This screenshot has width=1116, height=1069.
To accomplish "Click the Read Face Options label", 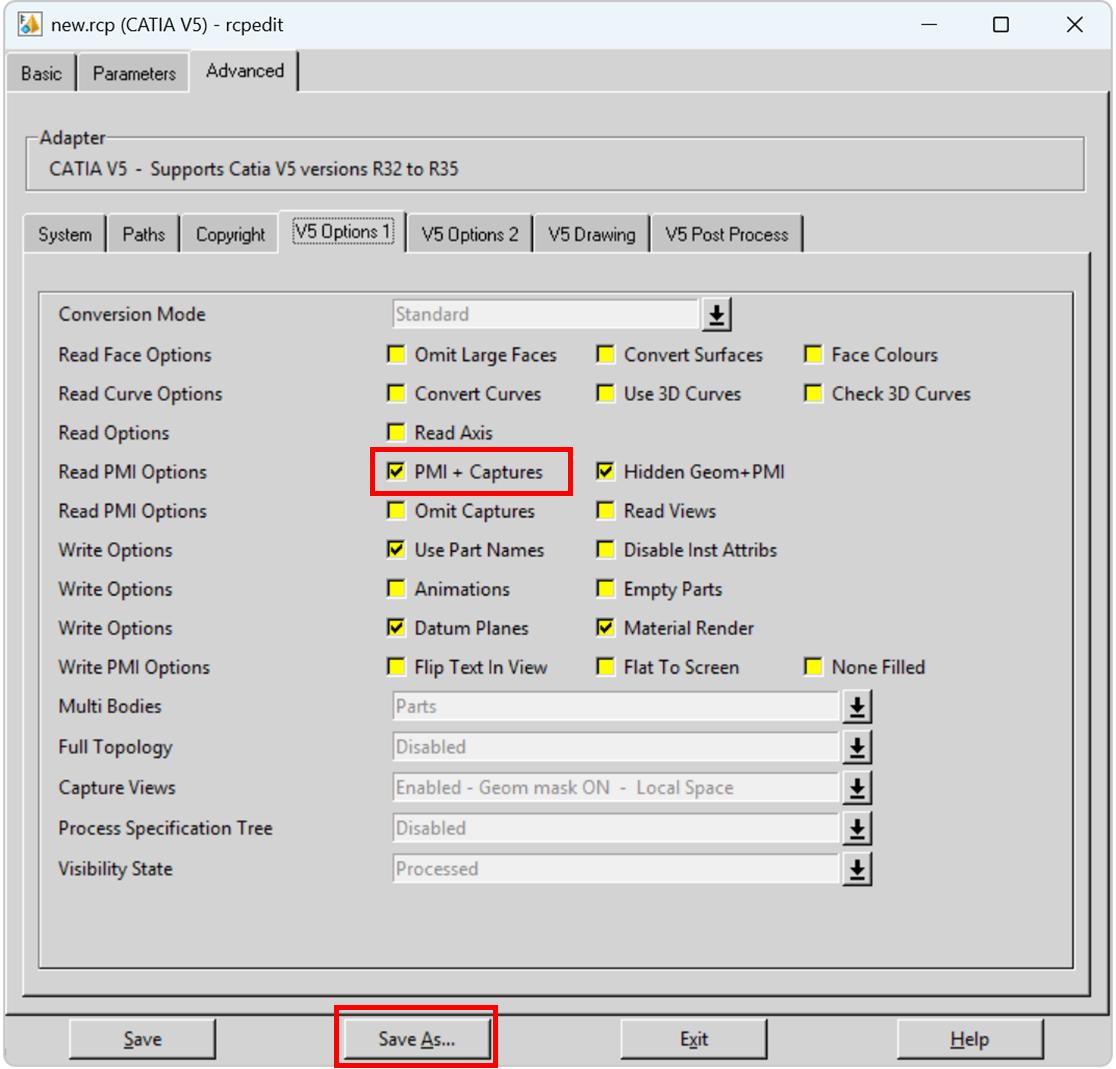I will [135, 354].
